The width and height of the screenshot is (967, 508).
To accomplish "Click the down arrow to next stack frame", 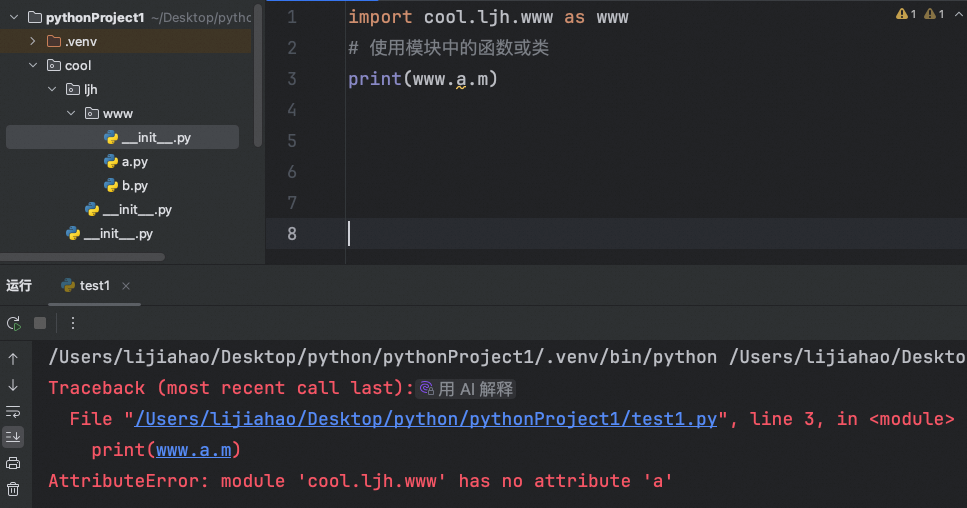I will tap(13, 385).
